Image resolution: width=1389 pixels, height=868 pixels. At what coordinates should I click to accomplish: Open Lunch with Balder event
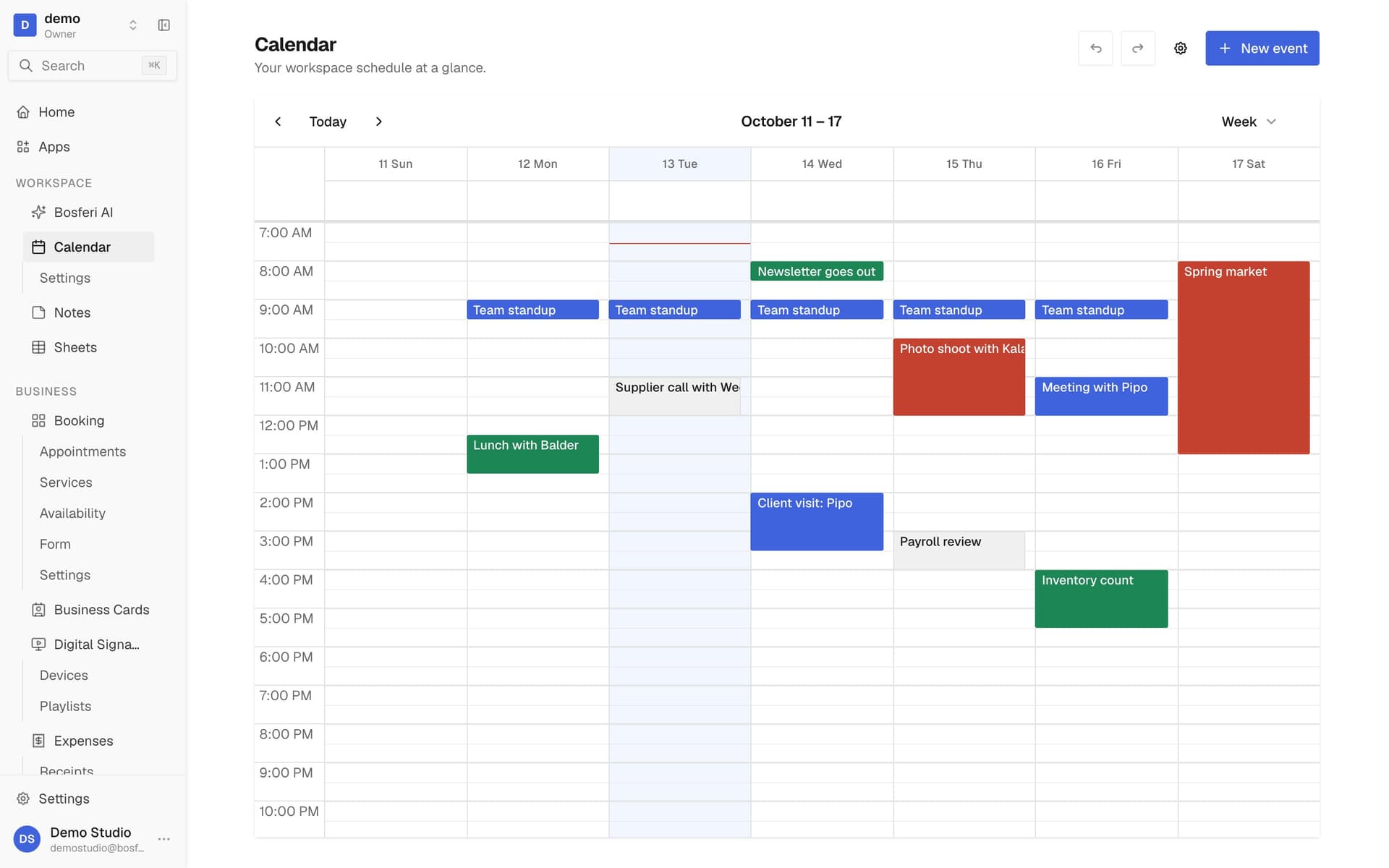533,454
